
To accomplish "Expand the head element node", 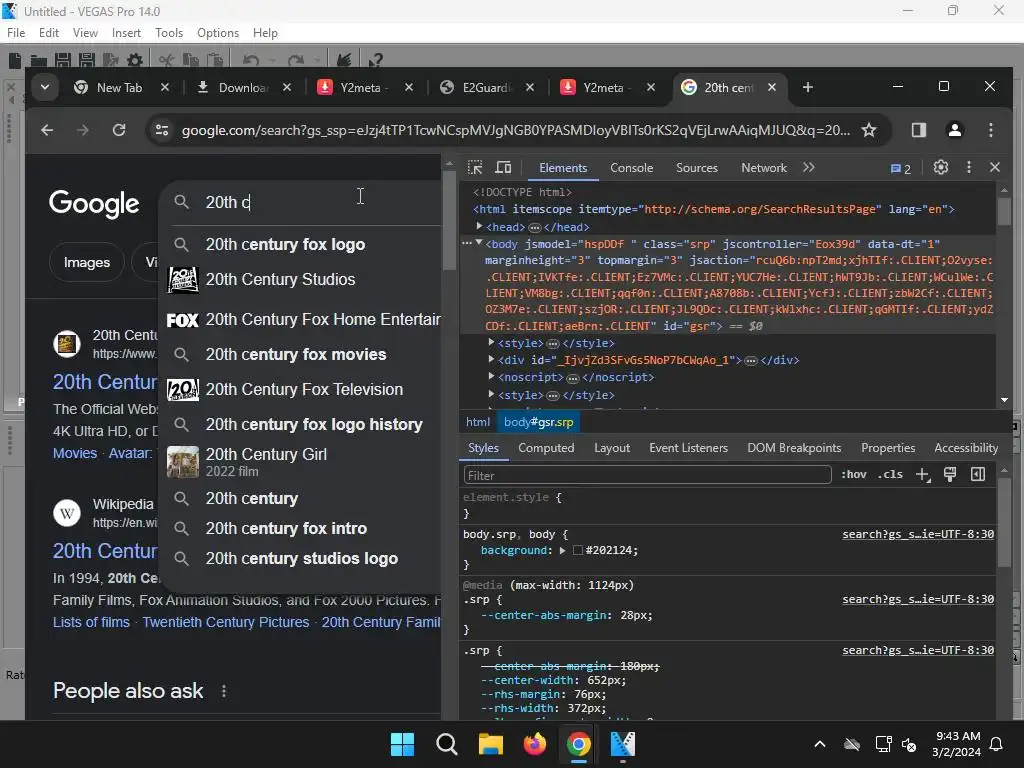I will click(x=479, y=227).
